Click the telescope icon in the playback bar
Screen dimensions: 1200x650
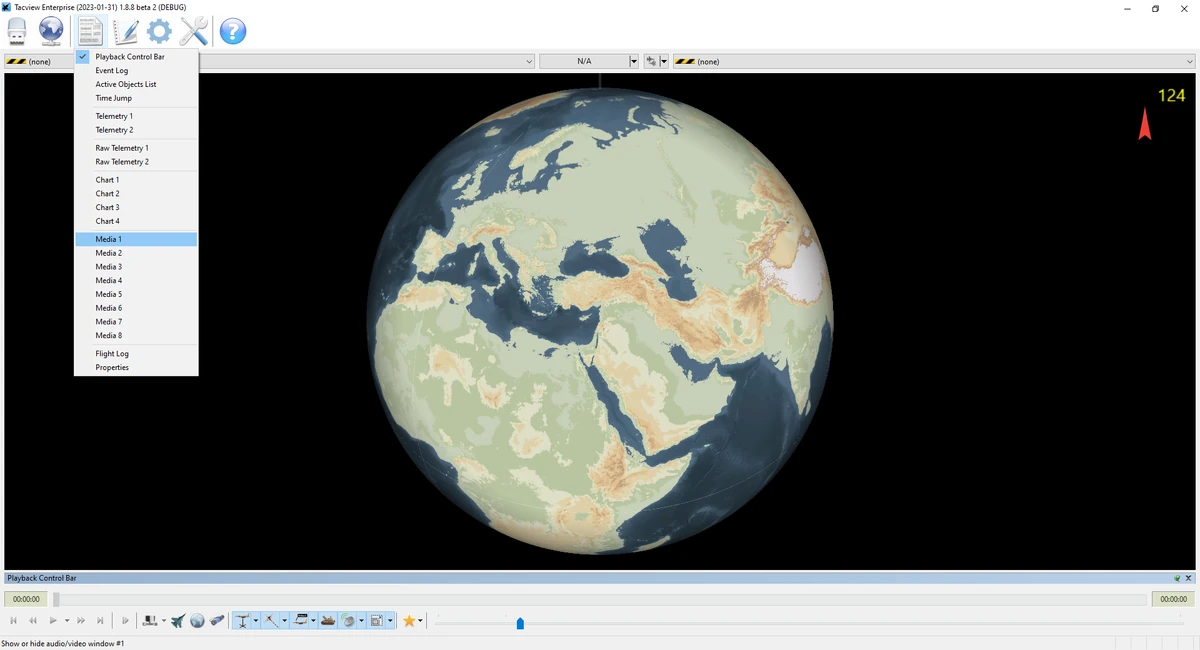click(218, 620)
